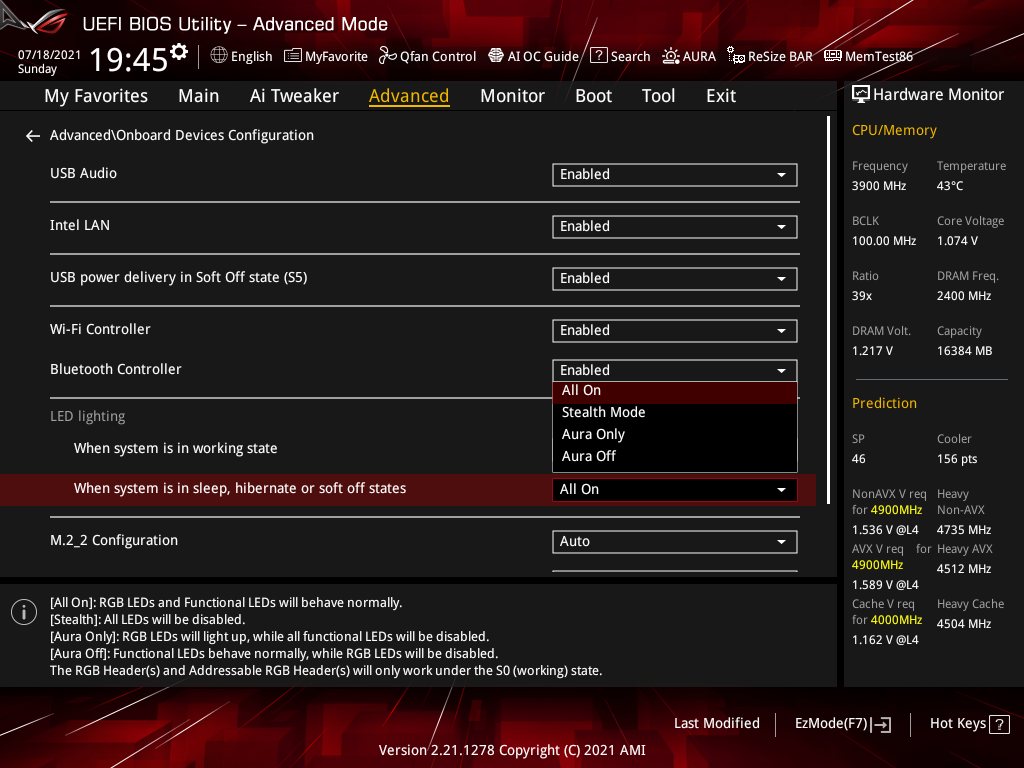The height and width of the screenshot is (768, 1024).
Task: Open the BIOS Search function
Action: click(619, 56)
